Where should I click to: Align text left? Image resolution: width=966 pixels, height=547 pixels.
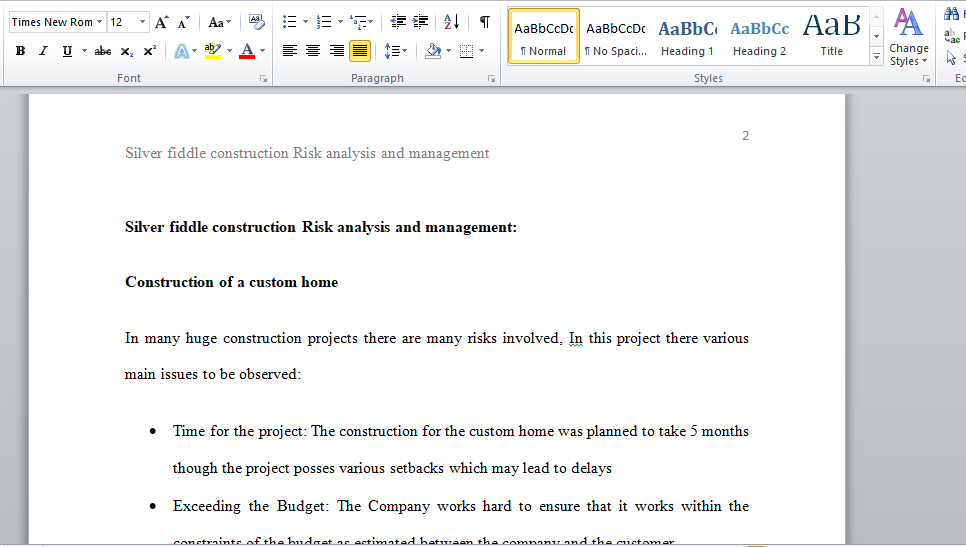(x=290, y=51)
